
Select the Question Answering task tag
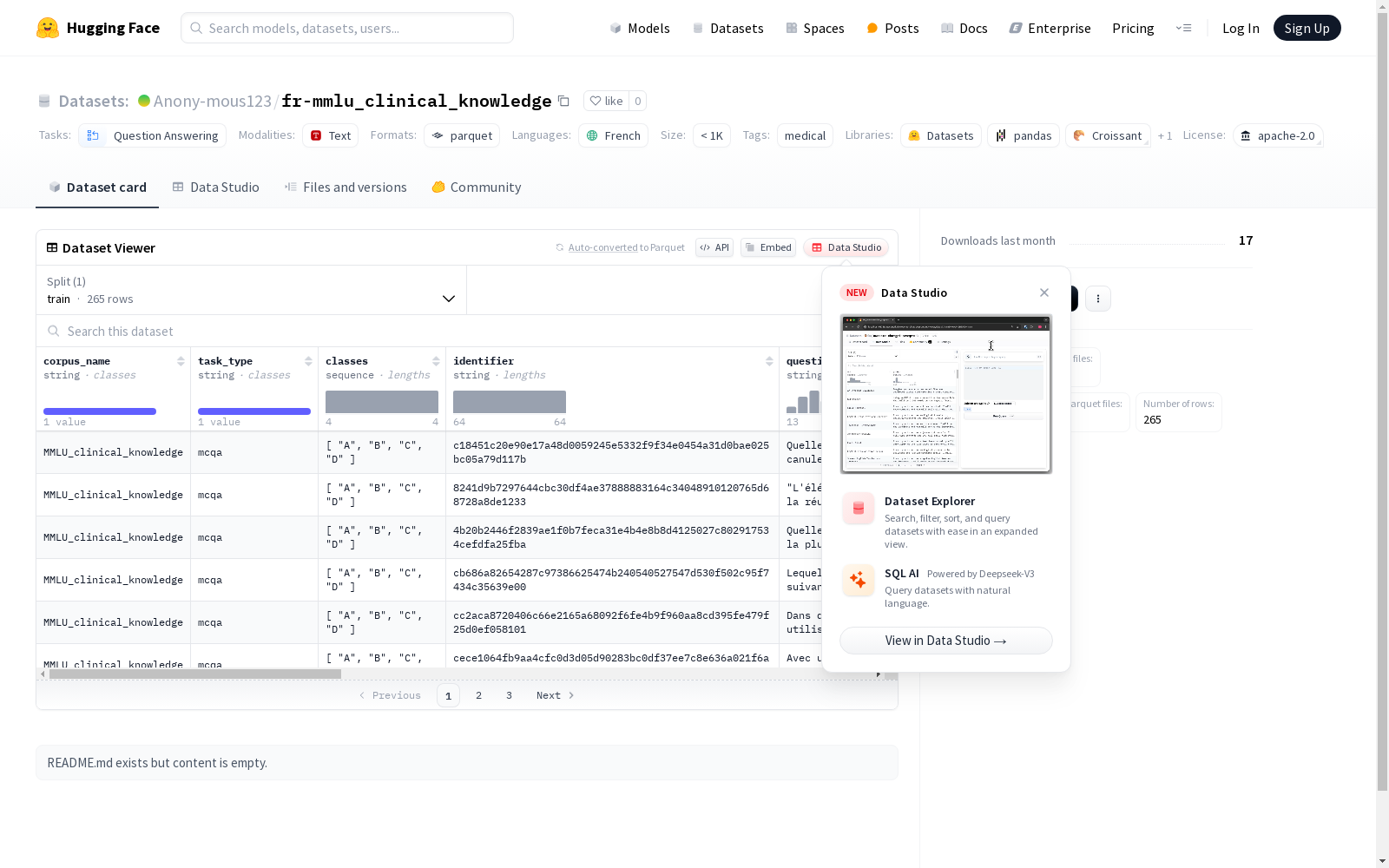click(152, 135)
